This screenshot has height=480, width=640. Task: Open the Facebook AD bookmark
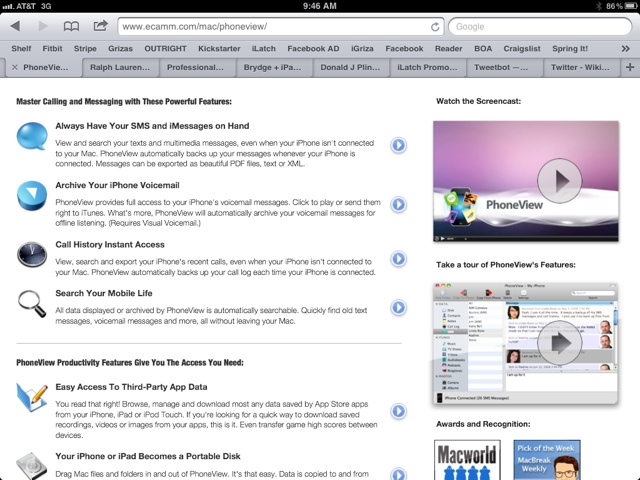click(313, 49)
